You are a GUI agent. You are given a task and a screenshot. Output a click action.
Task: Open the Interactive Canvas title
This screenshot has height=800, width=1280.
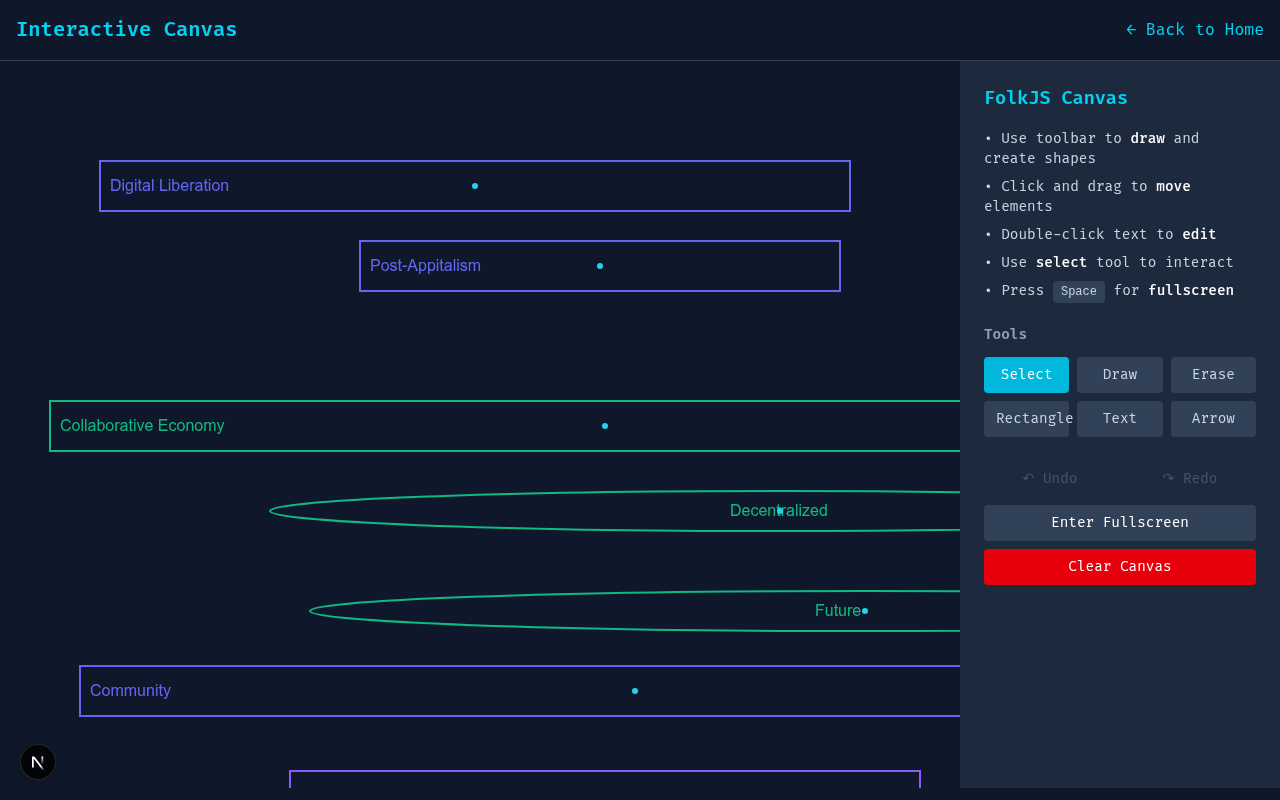(127, 30)
